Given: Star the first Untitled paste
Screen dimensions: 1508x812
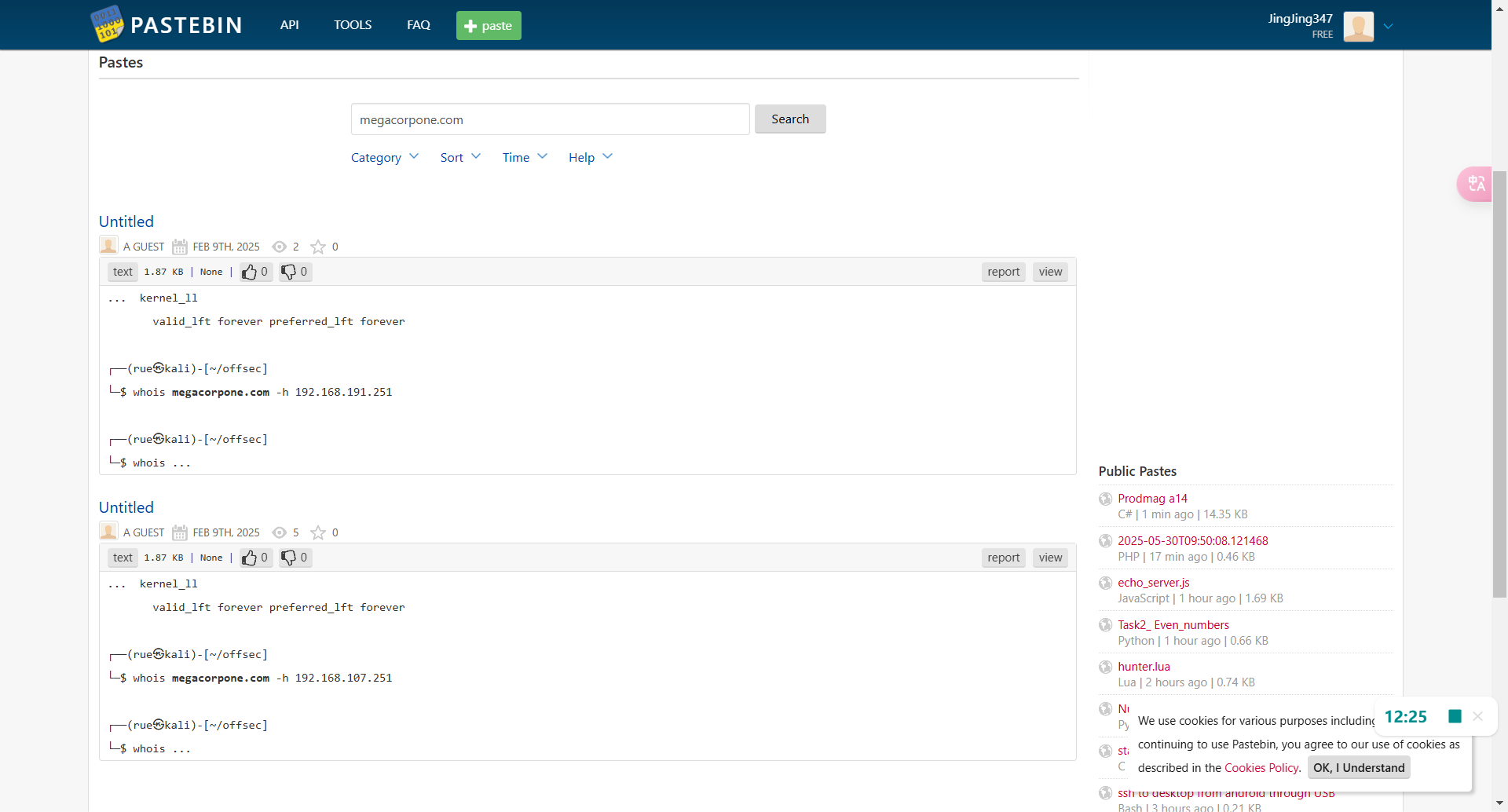Looking at the screenshot, I should point(318,247).
